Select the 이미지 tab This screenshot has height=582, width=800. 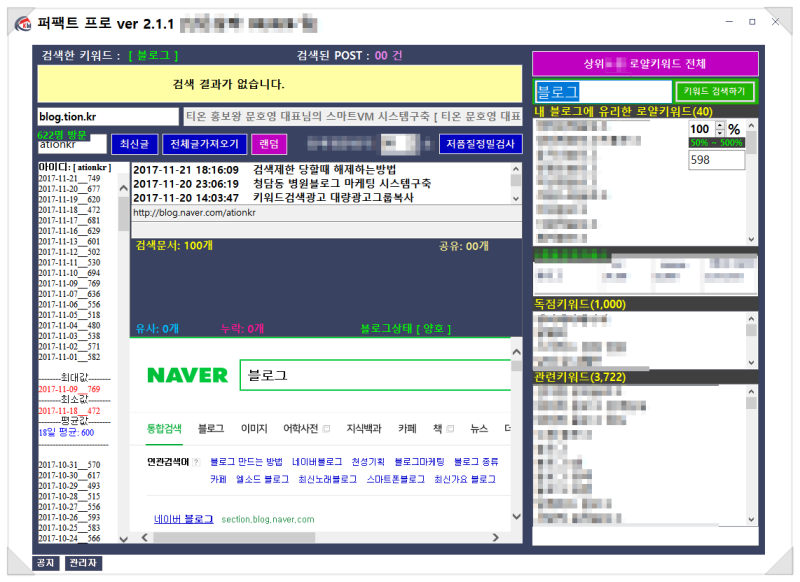(254, 428)
